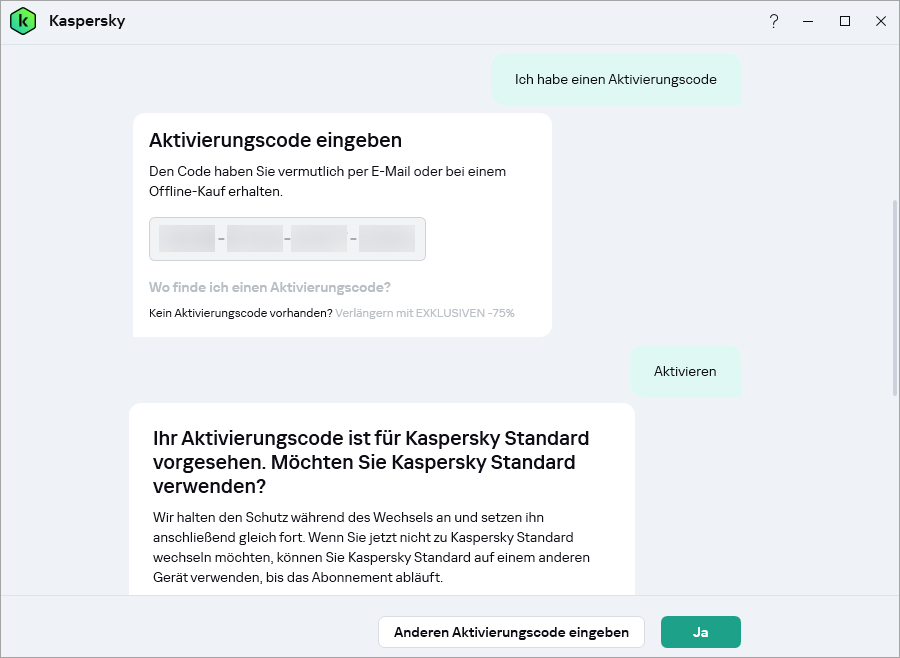Viewport: 900px width, 658px height.
Task: Maximize the Kaspersky window
Action: click(x=845, y=21)
